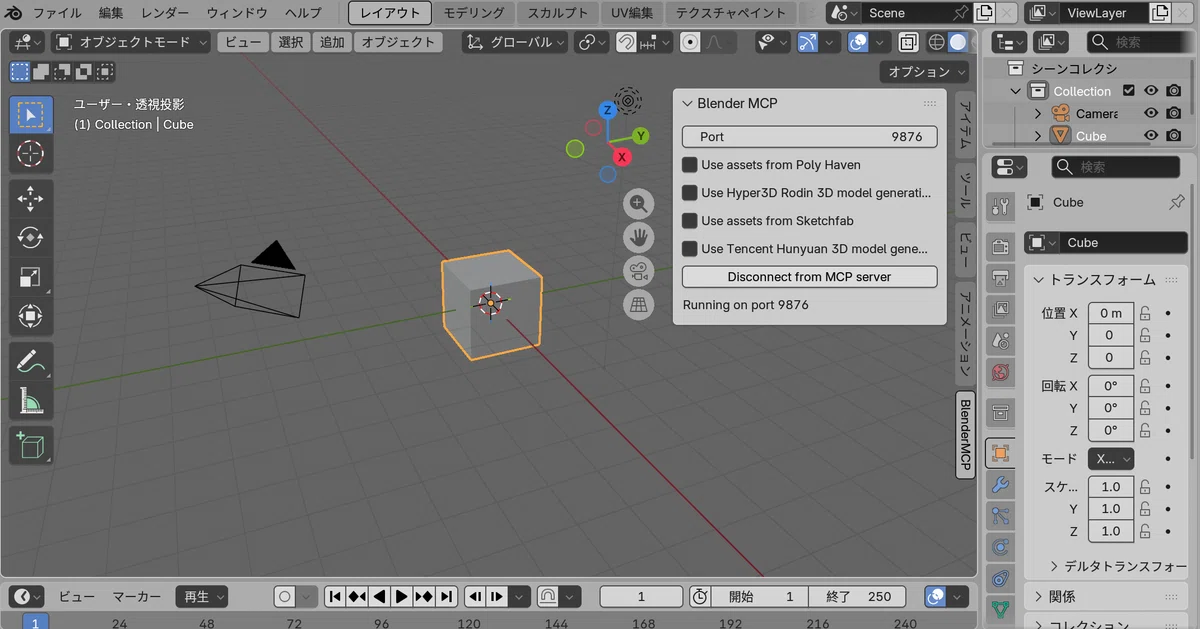Image resolution: width=1200 pixels, height=629 pixels.
Task: Open the グローバル orientation dropdown
Action: [515, 42]
